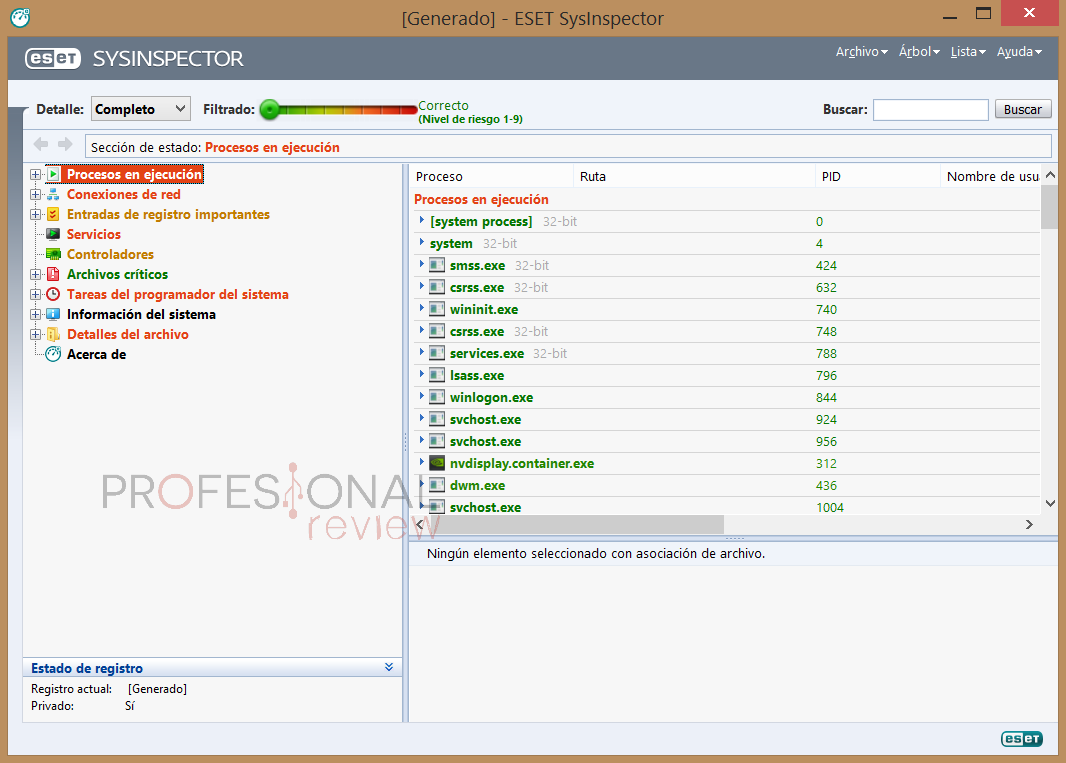This screenshot has height=763, width=1066.
Task: Open the Detalle level dropdown
Action: pyautogui.click(x=141, y=109)
